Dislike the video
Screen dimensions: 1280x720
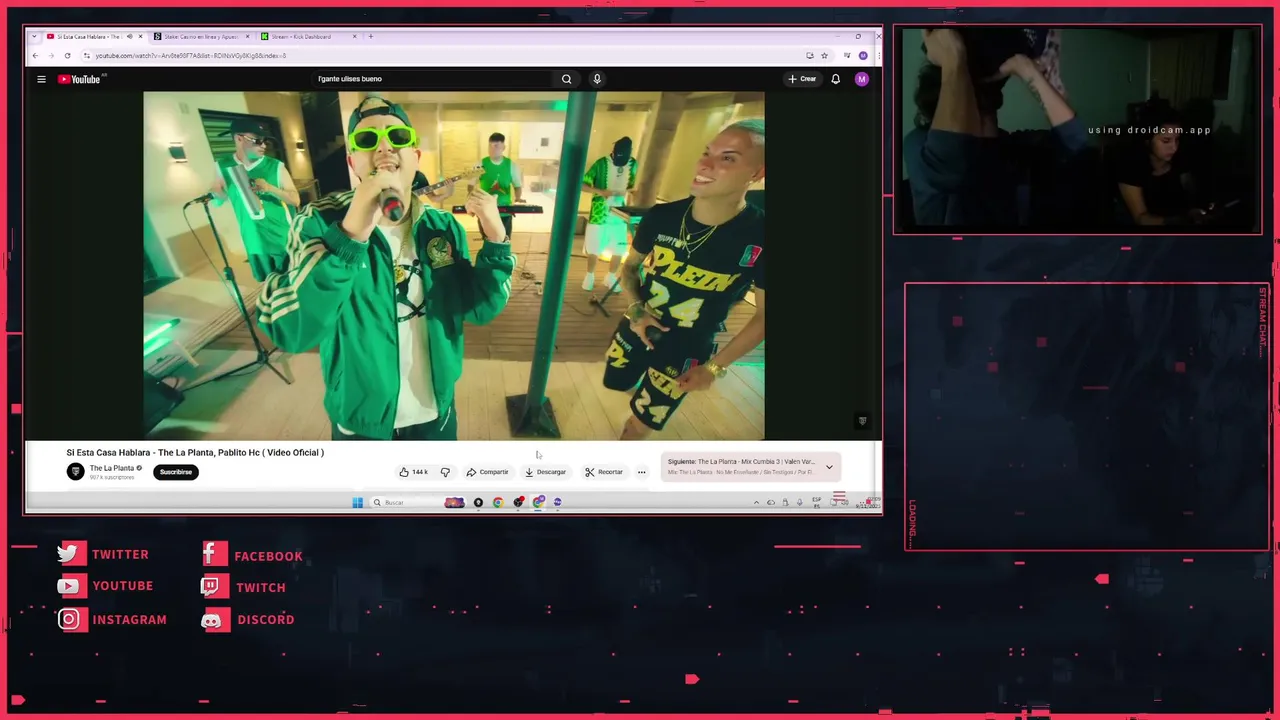[x=445, y=472]
